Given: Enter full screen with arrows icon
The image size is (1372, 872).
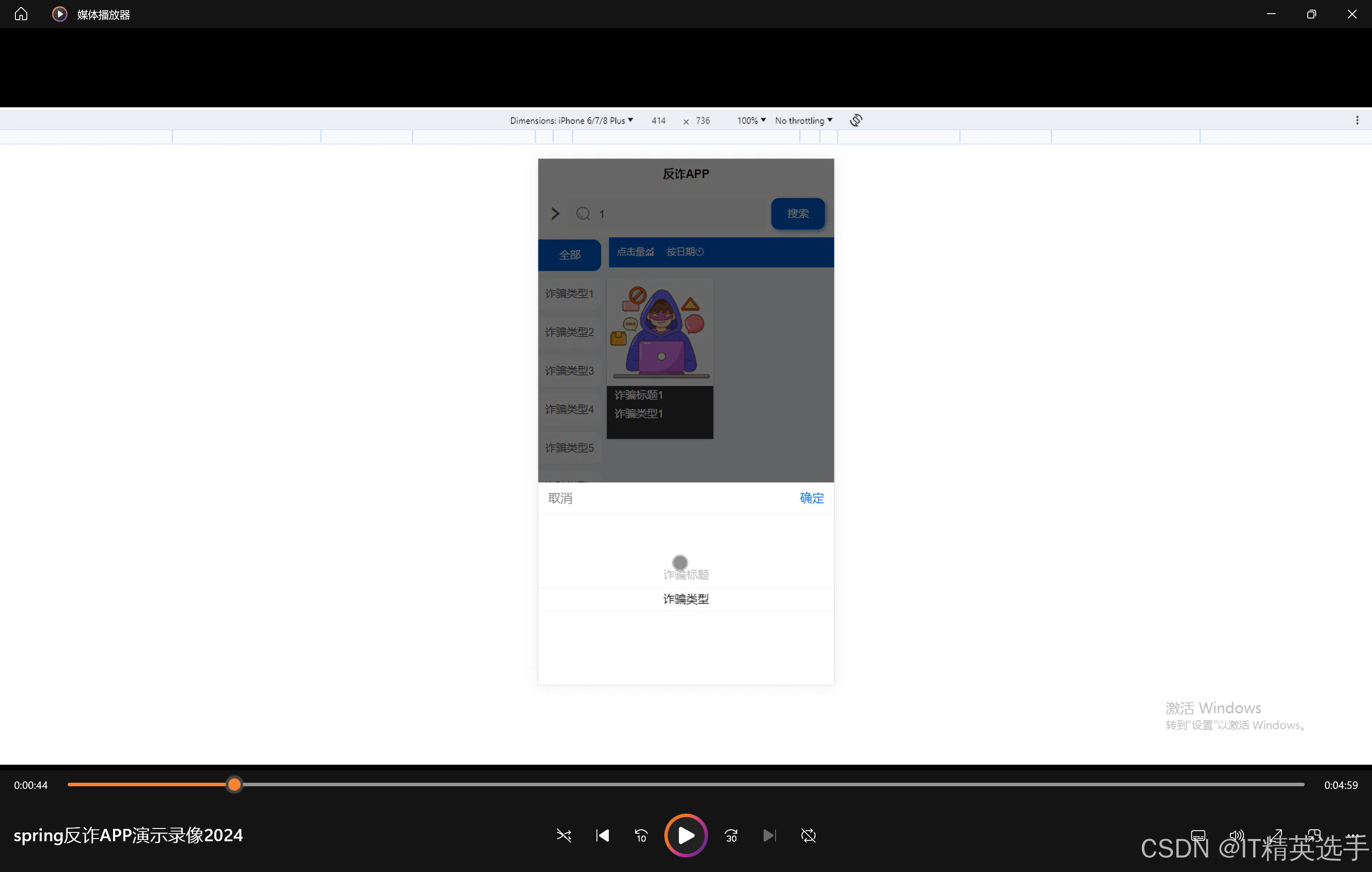Looking at the screenshot, I should point(1275,836).
